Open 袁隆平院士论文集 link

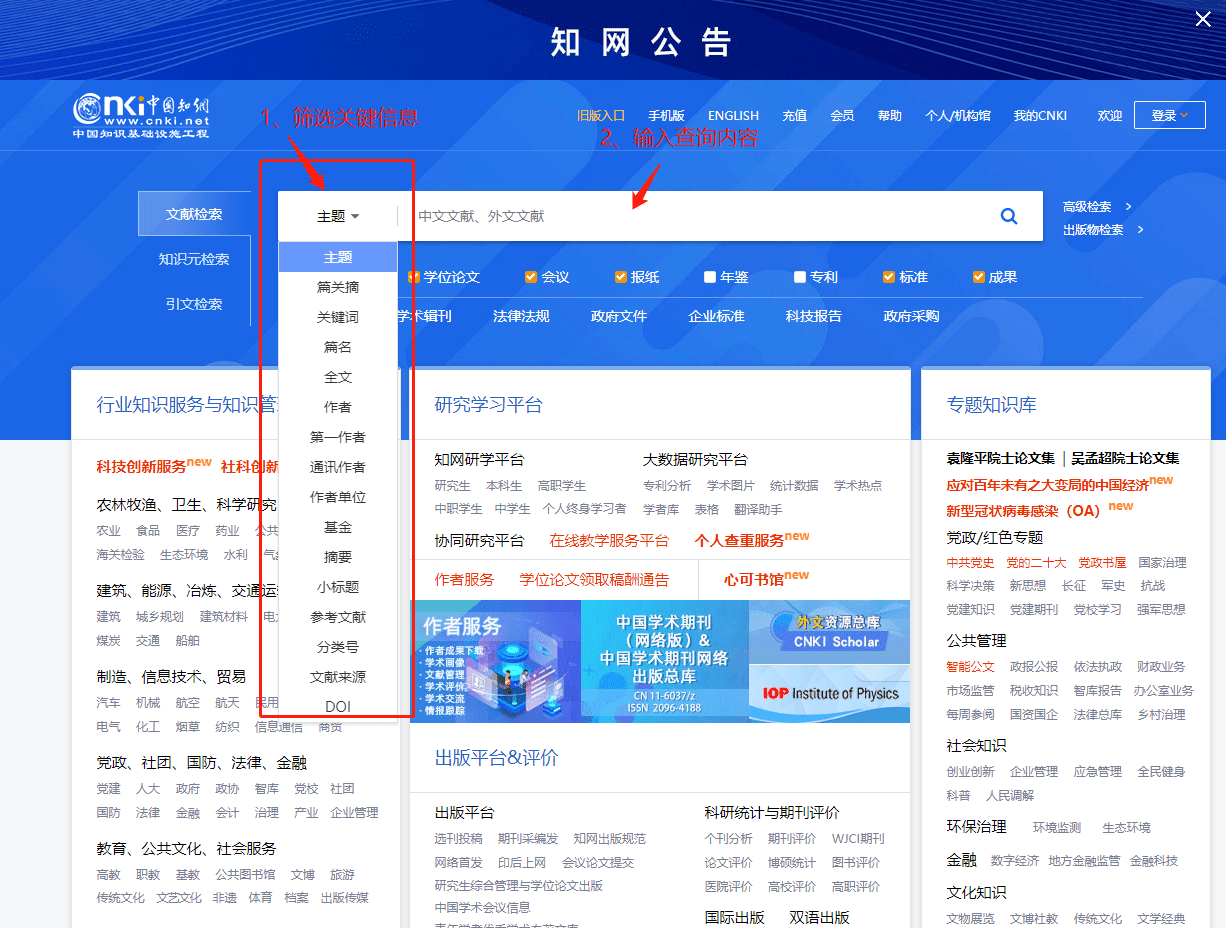click(1000, 458)
